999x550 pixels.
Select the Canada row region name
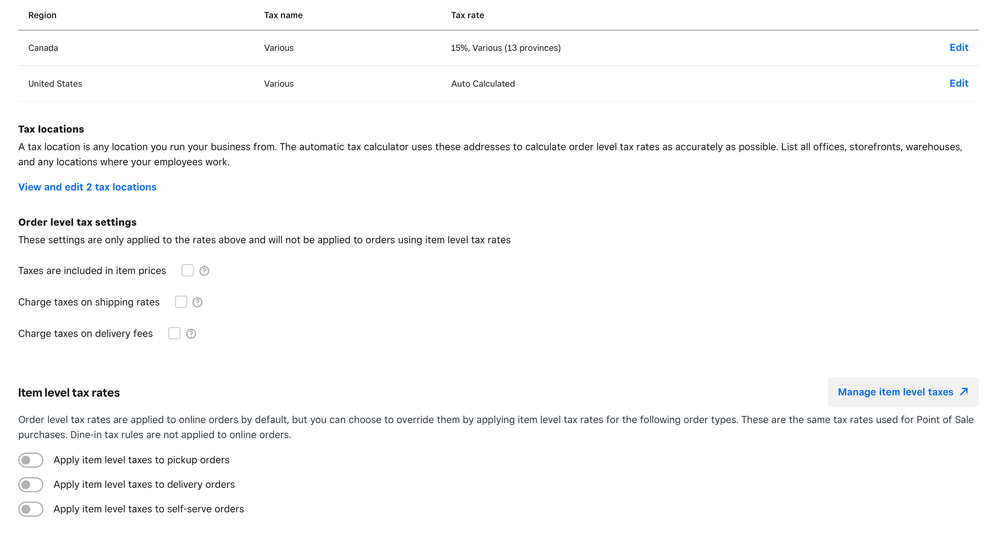(x=43, y=48)
